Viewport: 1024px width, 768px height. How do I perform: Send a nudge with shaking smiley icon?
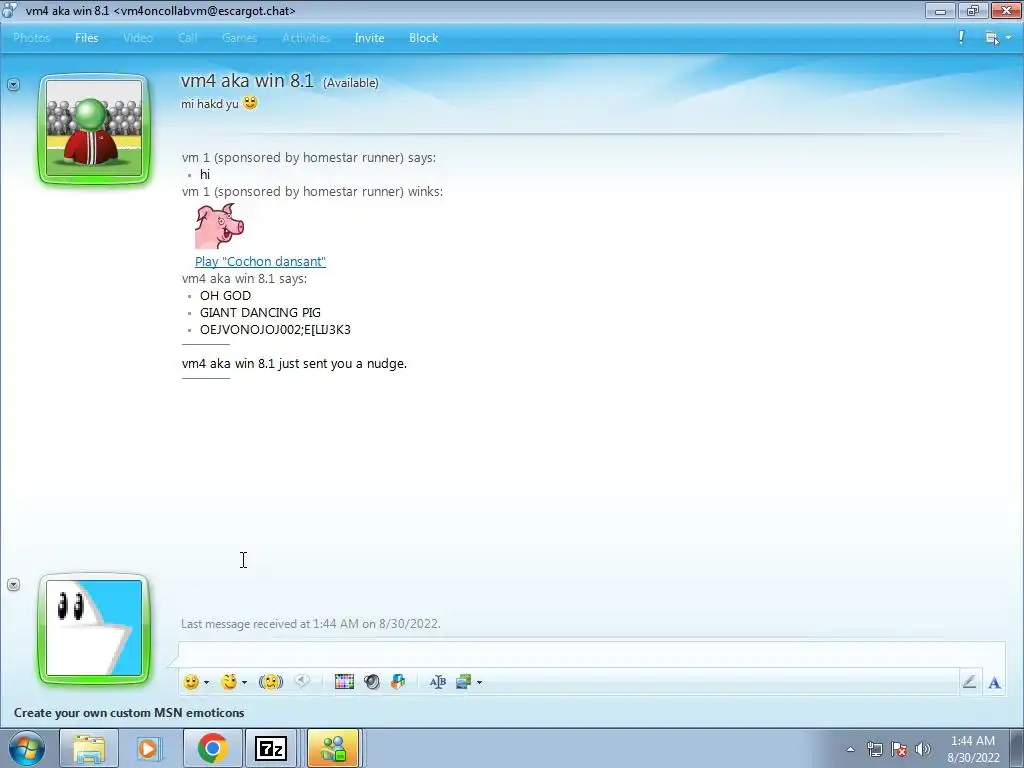point(271,682)
